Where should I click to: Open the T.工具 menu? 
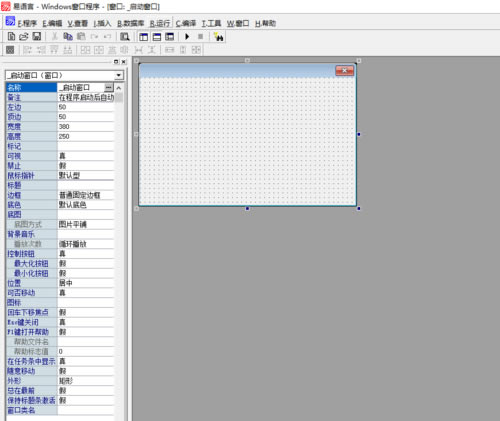[211, 23]
